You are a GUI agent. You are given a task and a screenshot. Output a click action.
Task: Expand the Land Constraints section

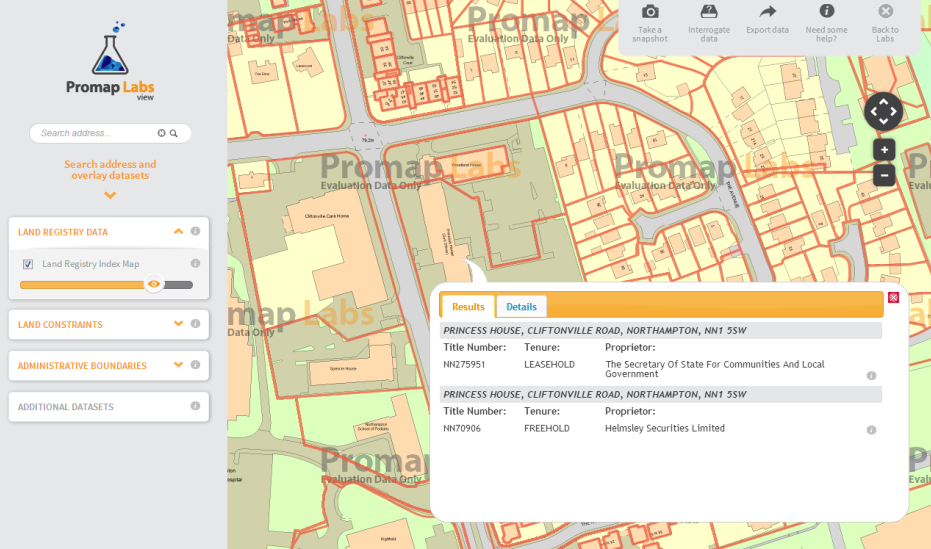pos(178,324)
